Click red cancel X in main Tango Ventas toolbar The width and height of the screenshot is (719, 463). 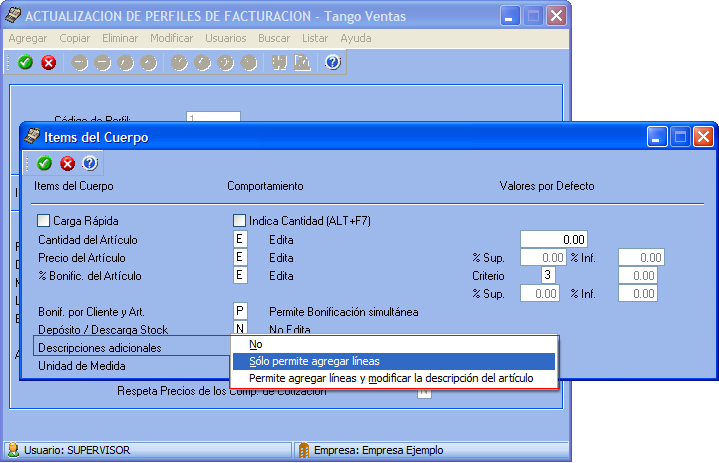(49, 62)
